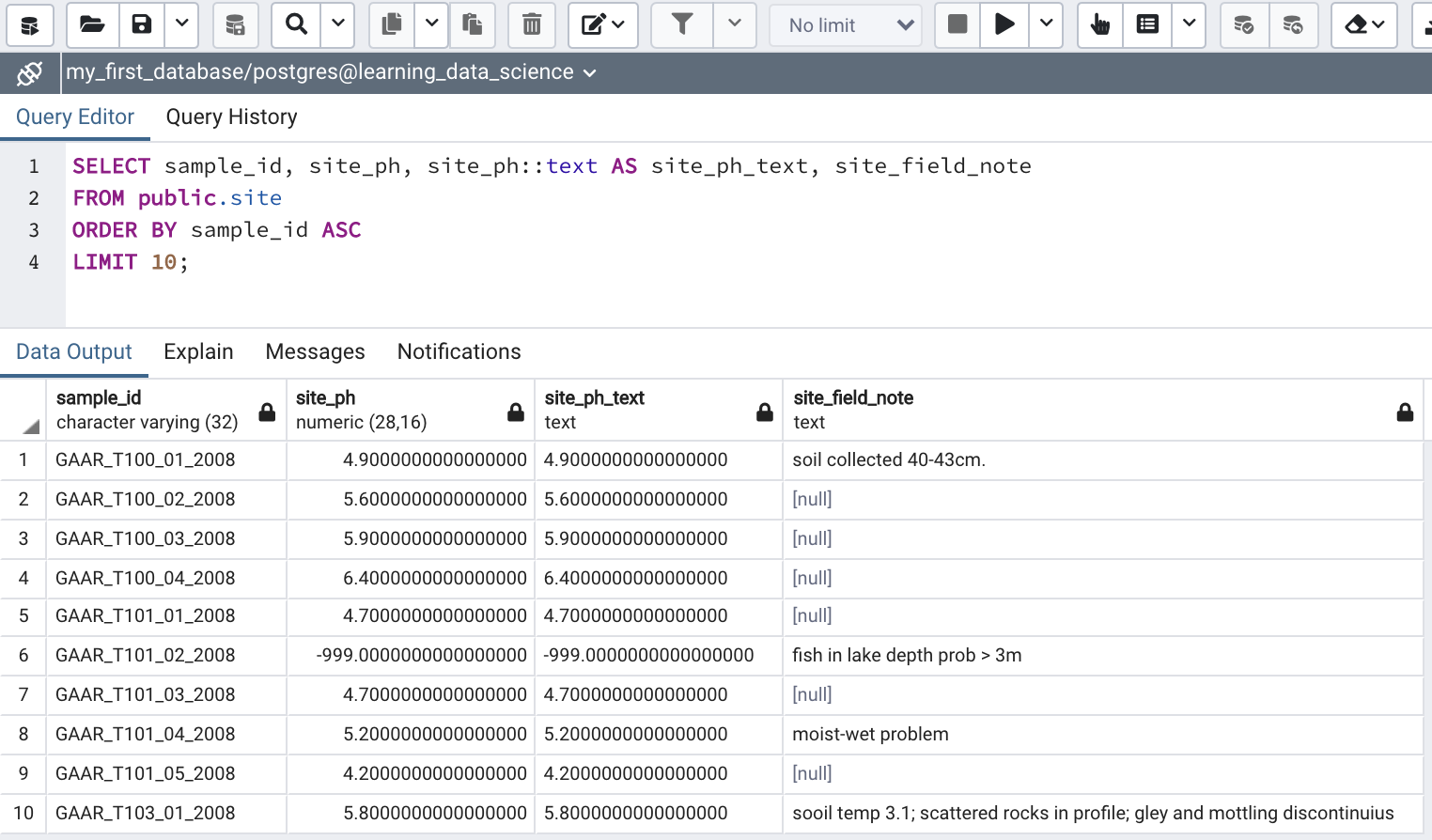Expand the Edit pencil dropdown
The image size is (1432, 840).
pyautogui.click(x=603, y=24)
